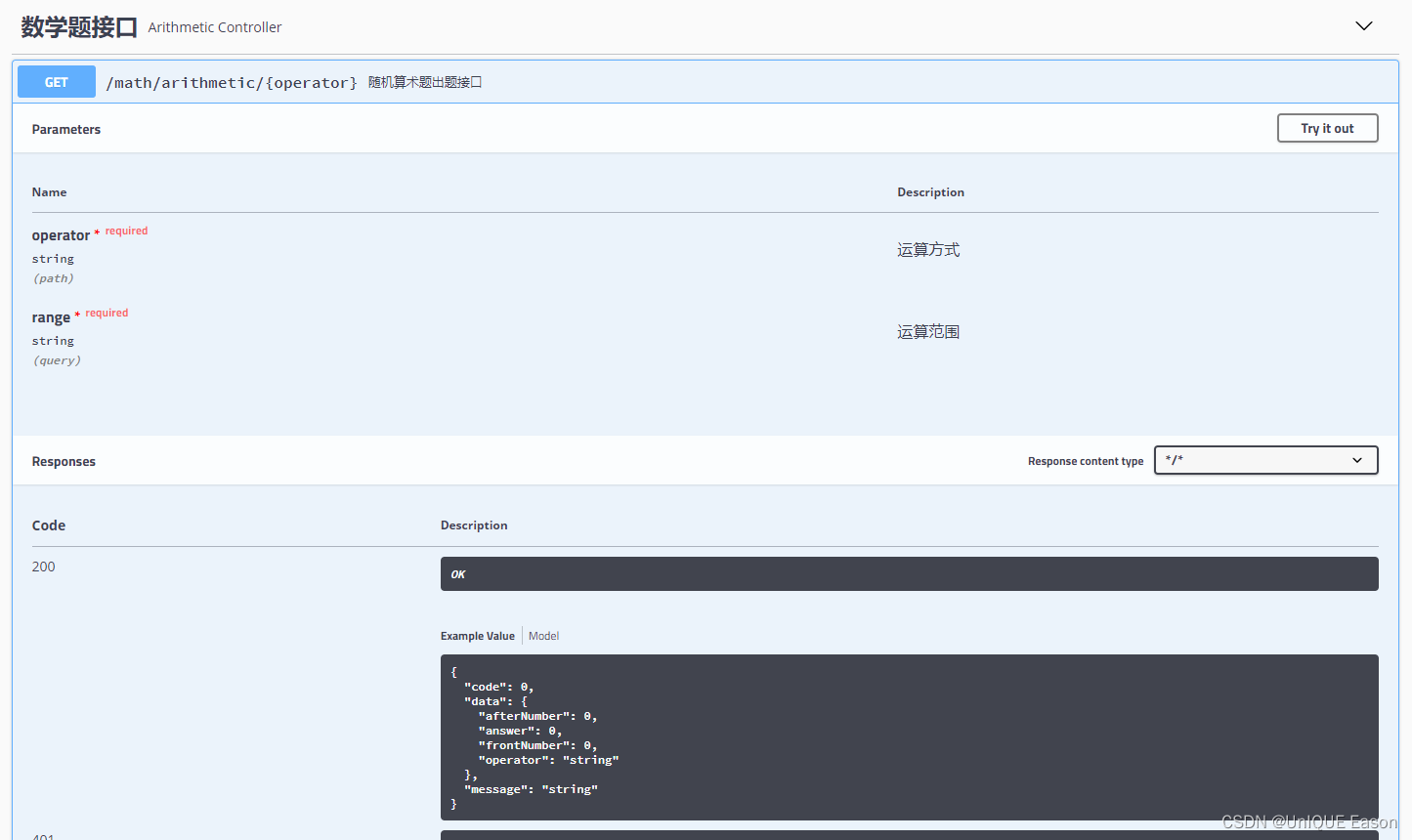Open the Response content type dropdown

click(x=1265, y=460)
